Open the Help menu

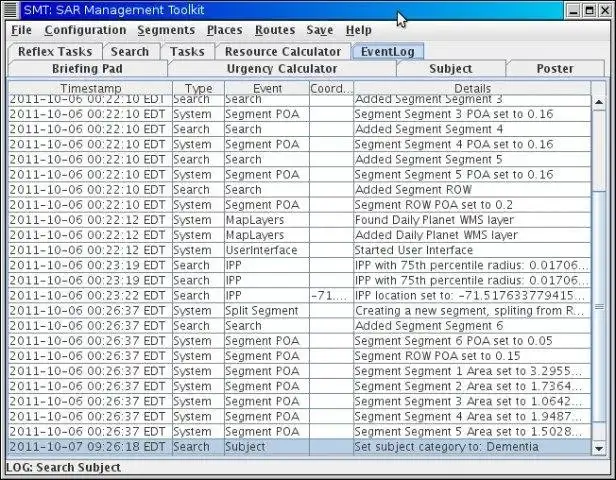point(359,30)
